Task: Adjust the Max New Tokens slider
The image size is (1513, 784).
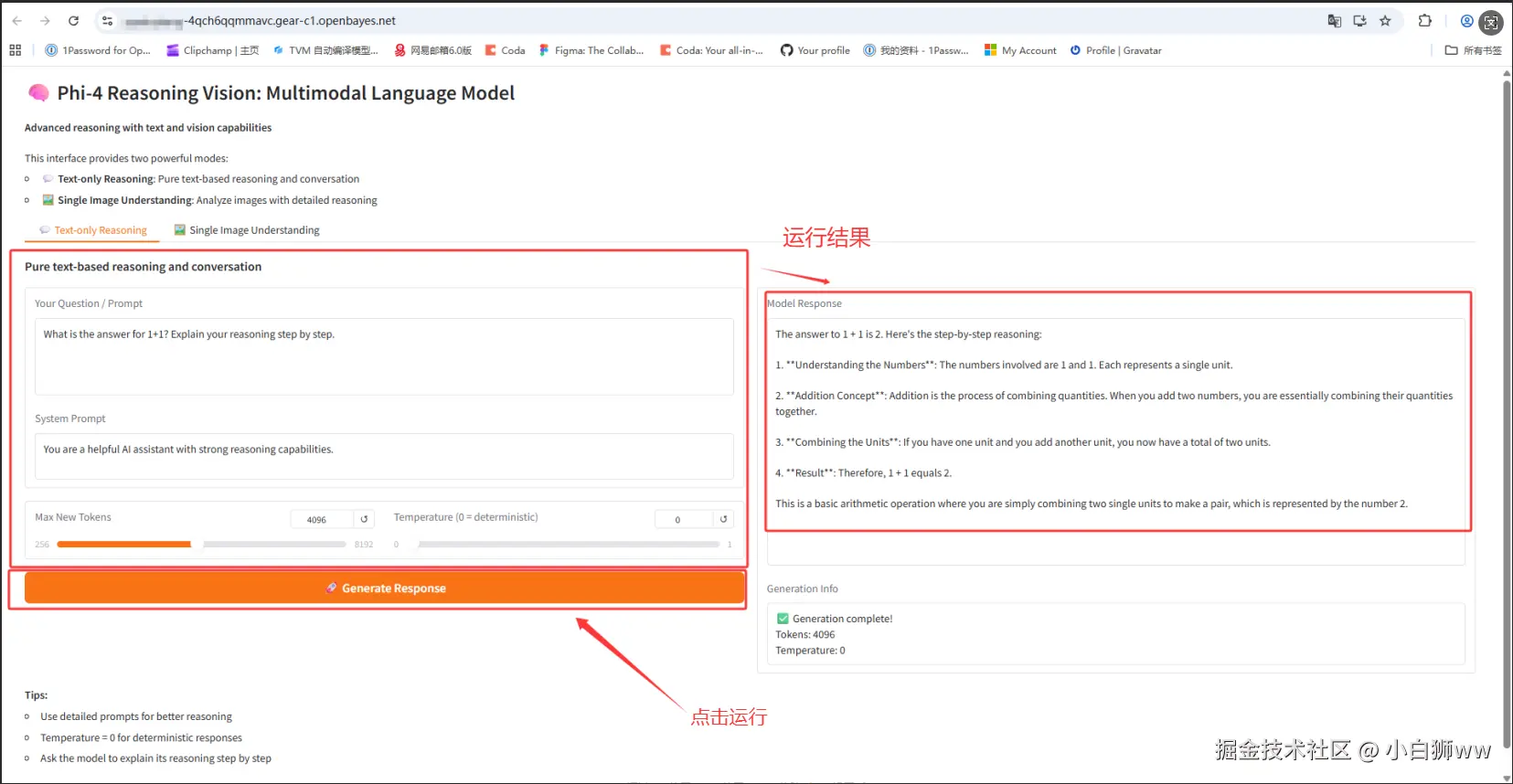Action: coord(201,545)
